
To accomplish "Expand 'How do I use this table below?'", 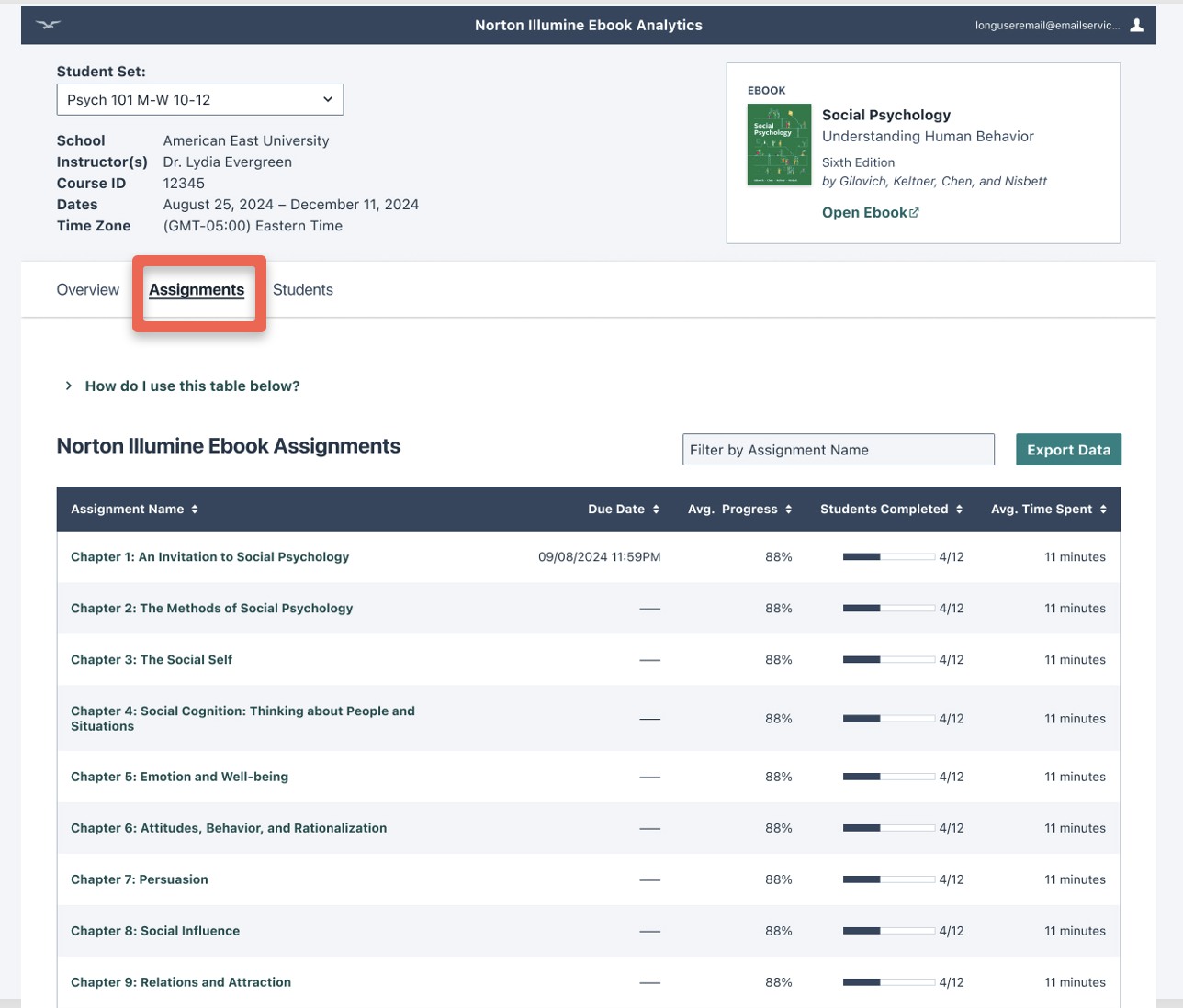I will click(x=183, y=386).
